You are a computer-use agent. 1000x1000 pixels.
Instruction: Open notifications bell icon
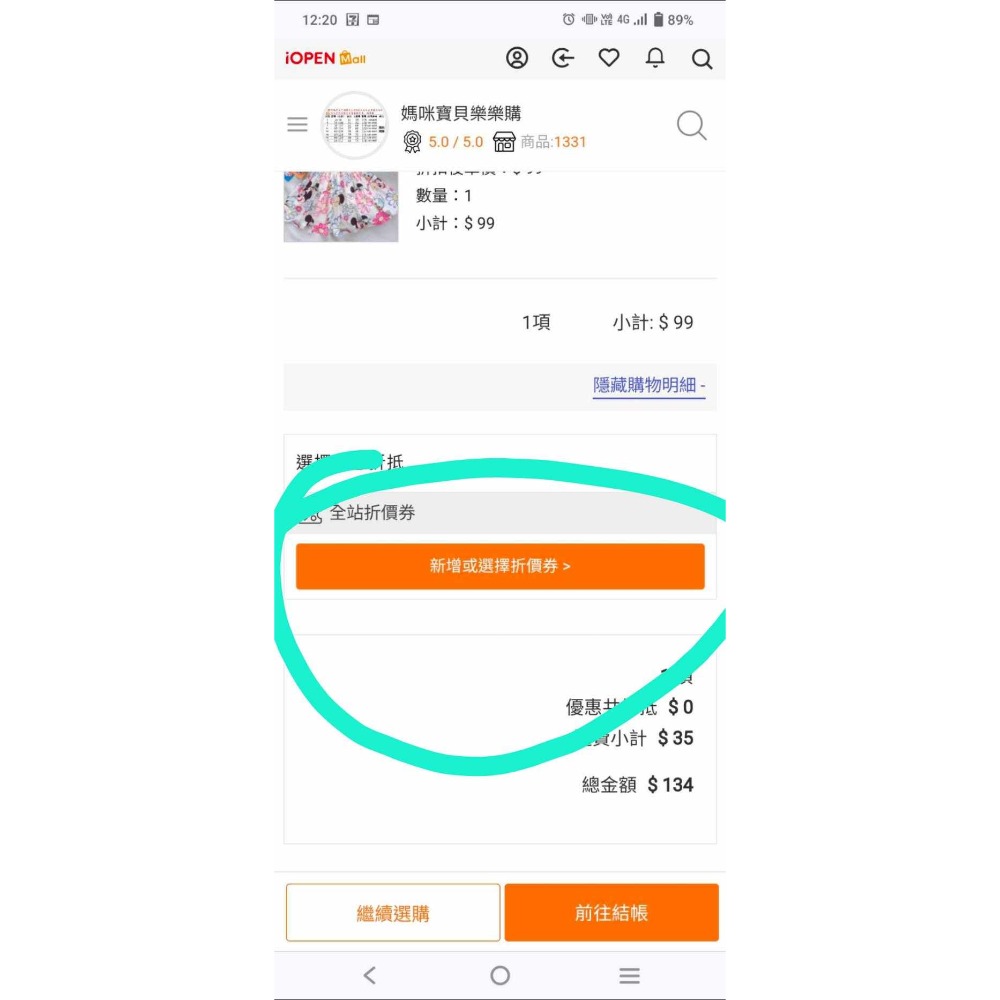click(655, 58)
